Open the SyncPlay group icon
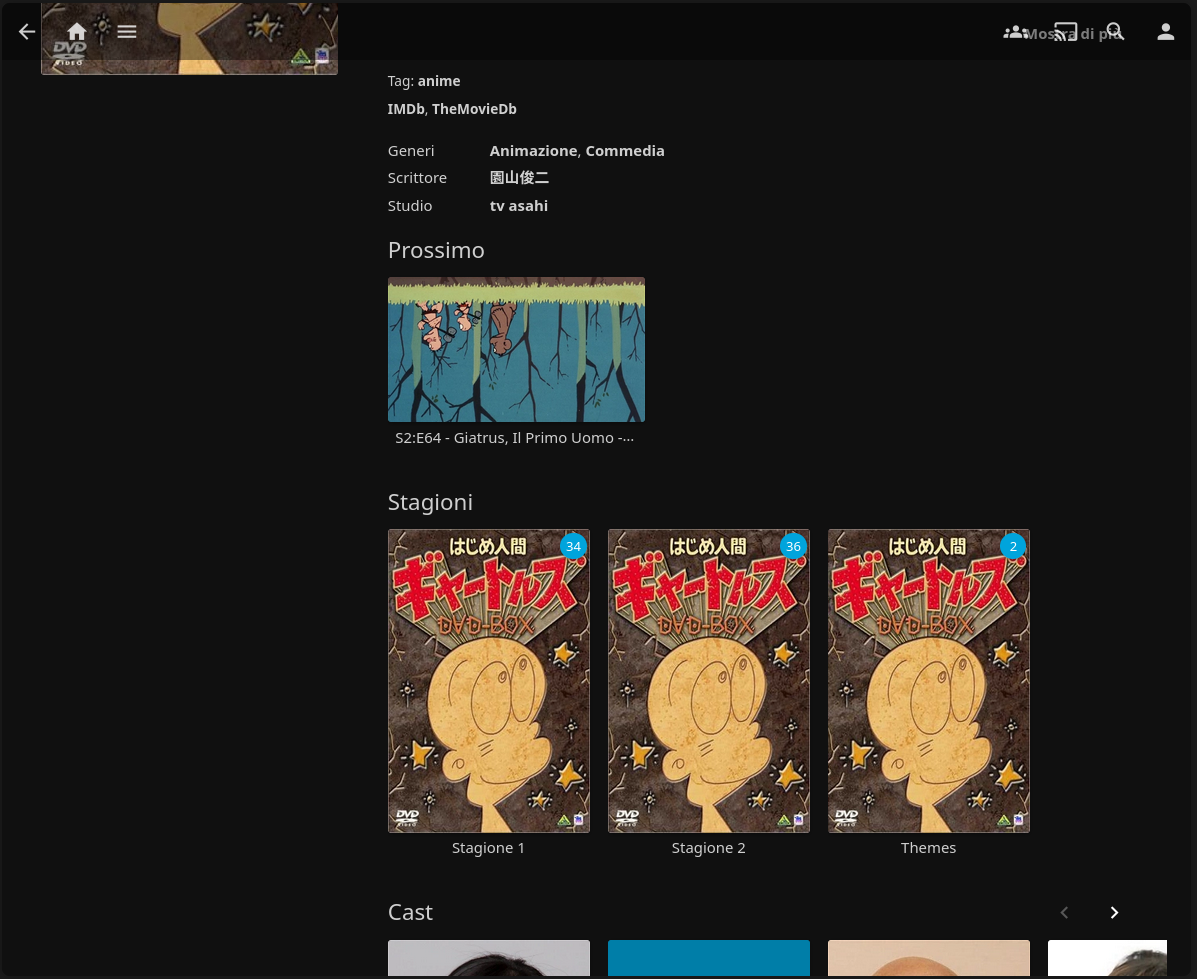This screenshot has width=1197, height=979. click(1015, 32)
